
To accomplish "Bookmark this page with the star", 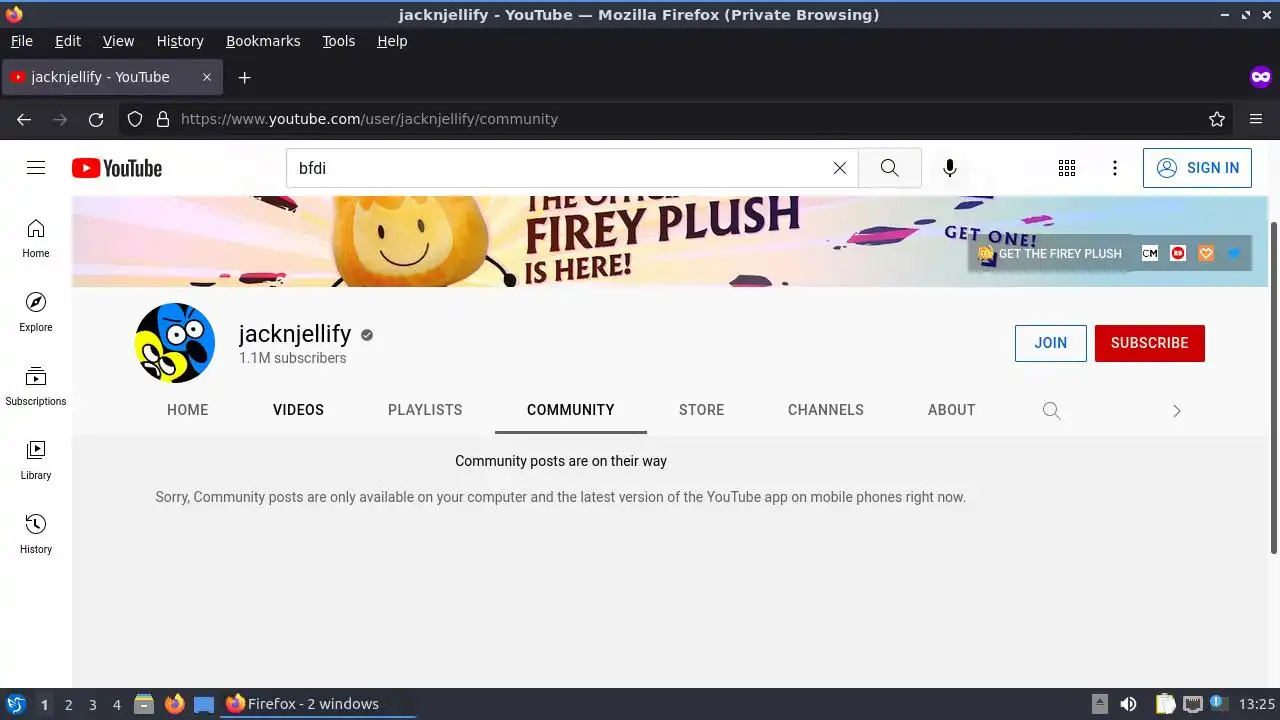I will [x=1217, y=119].
